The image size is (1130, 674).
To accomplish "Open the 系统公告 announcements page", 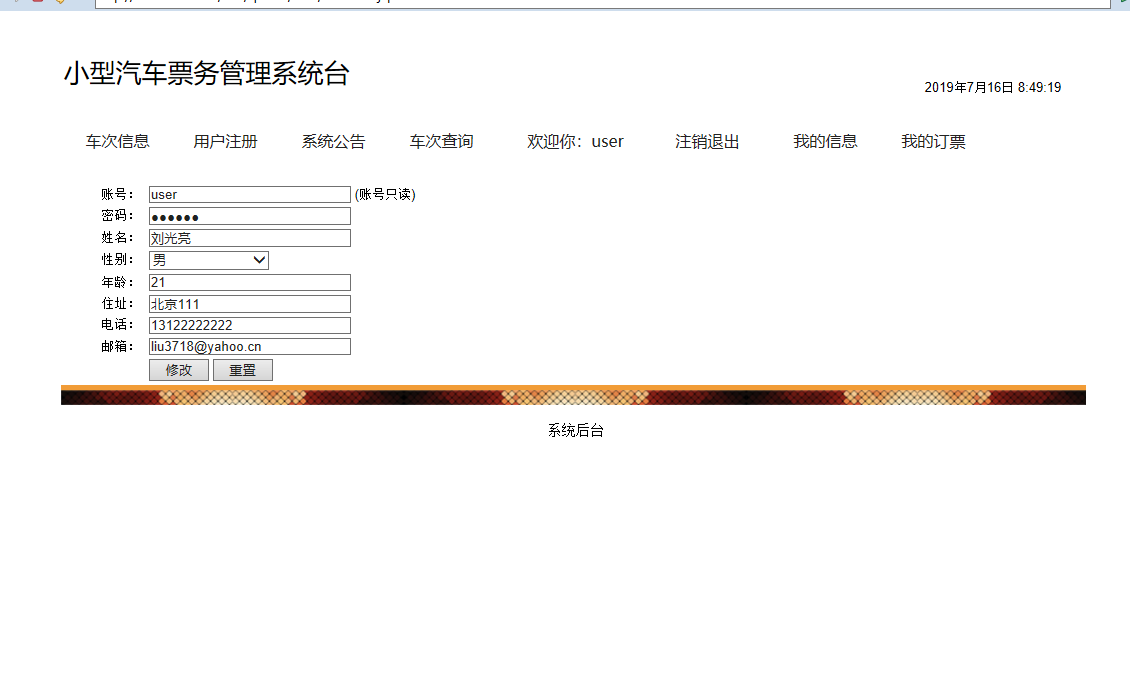I will coord(333,141).
